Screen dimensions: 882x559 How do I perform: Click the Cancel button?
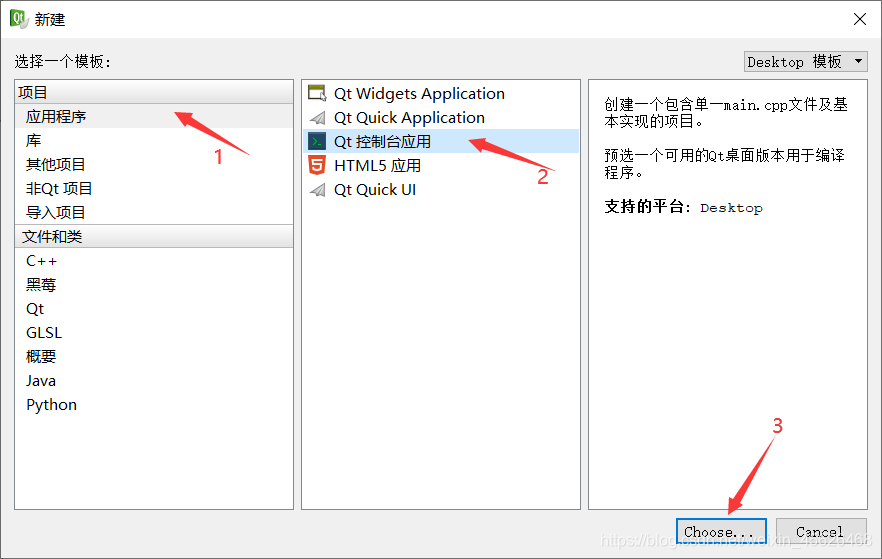coord(821,531)
